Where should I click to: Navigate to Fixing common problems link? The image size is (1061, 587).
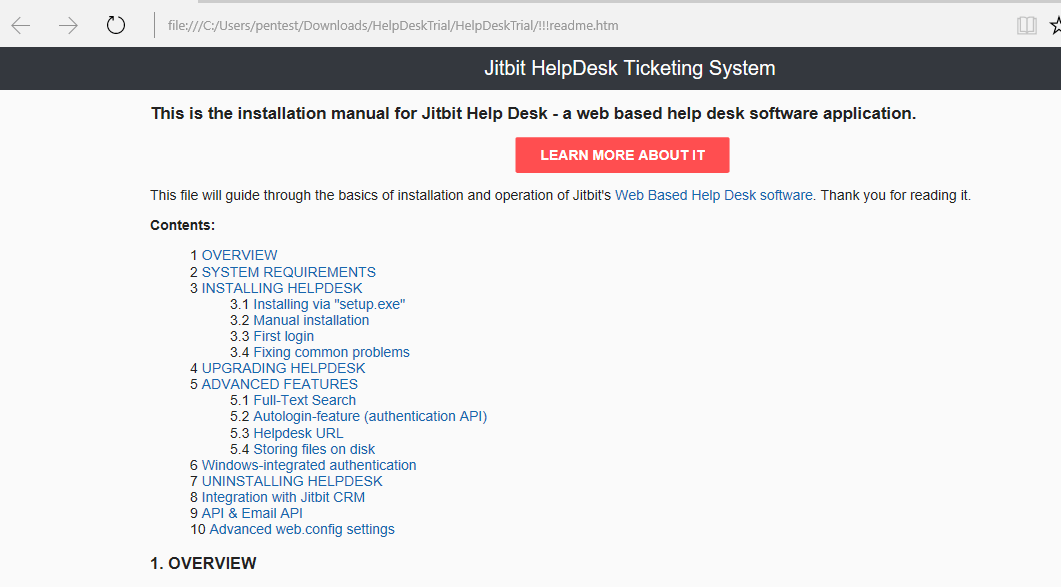(331, 352)
